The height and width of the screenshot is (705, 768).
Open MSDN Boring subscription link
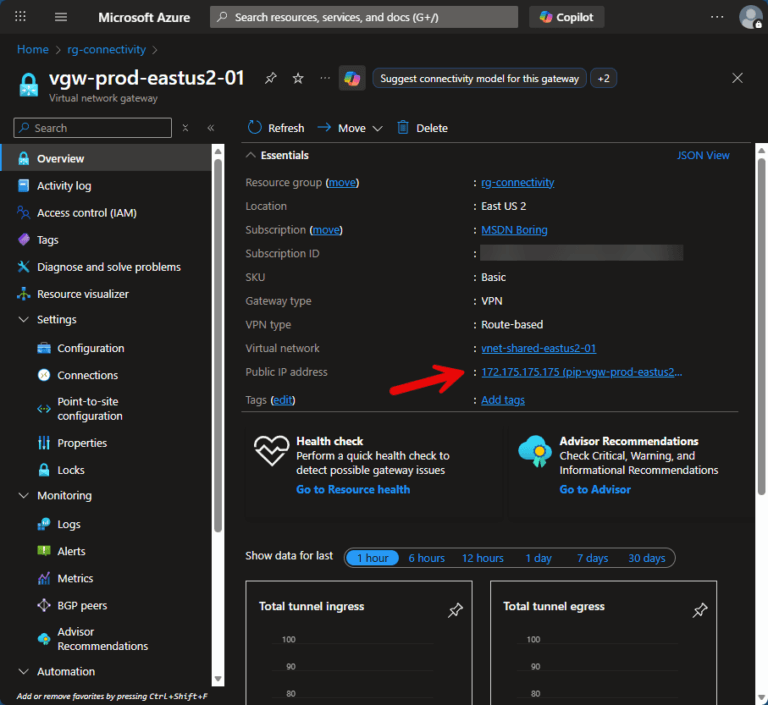point(514,230)
